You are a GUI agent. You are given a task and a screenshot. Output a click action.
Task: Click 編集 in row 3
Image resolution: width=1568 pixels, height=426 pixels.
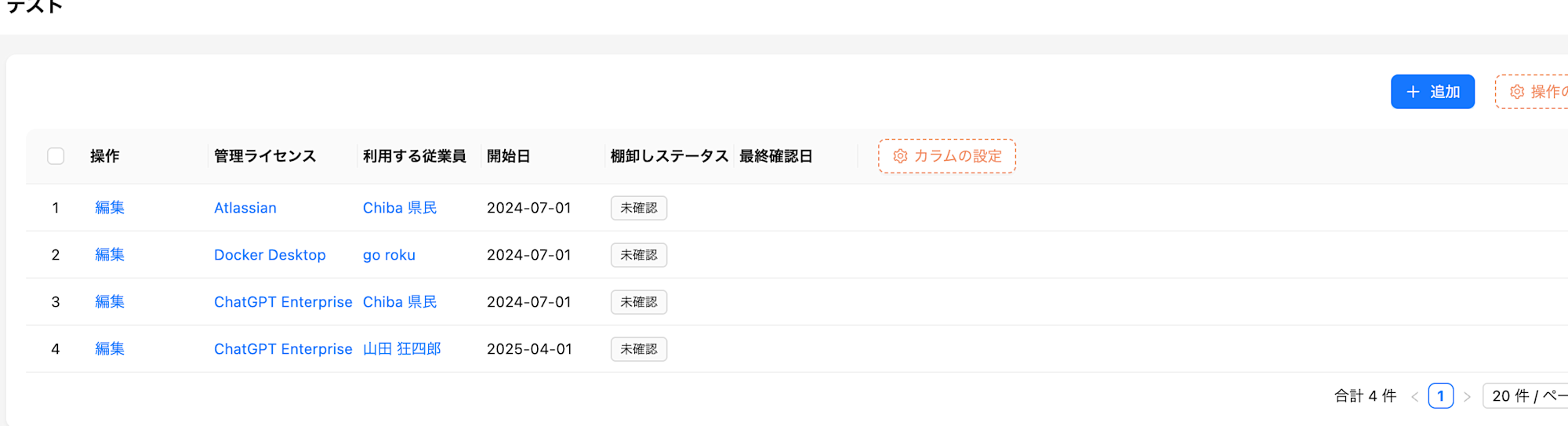(110, 302)
